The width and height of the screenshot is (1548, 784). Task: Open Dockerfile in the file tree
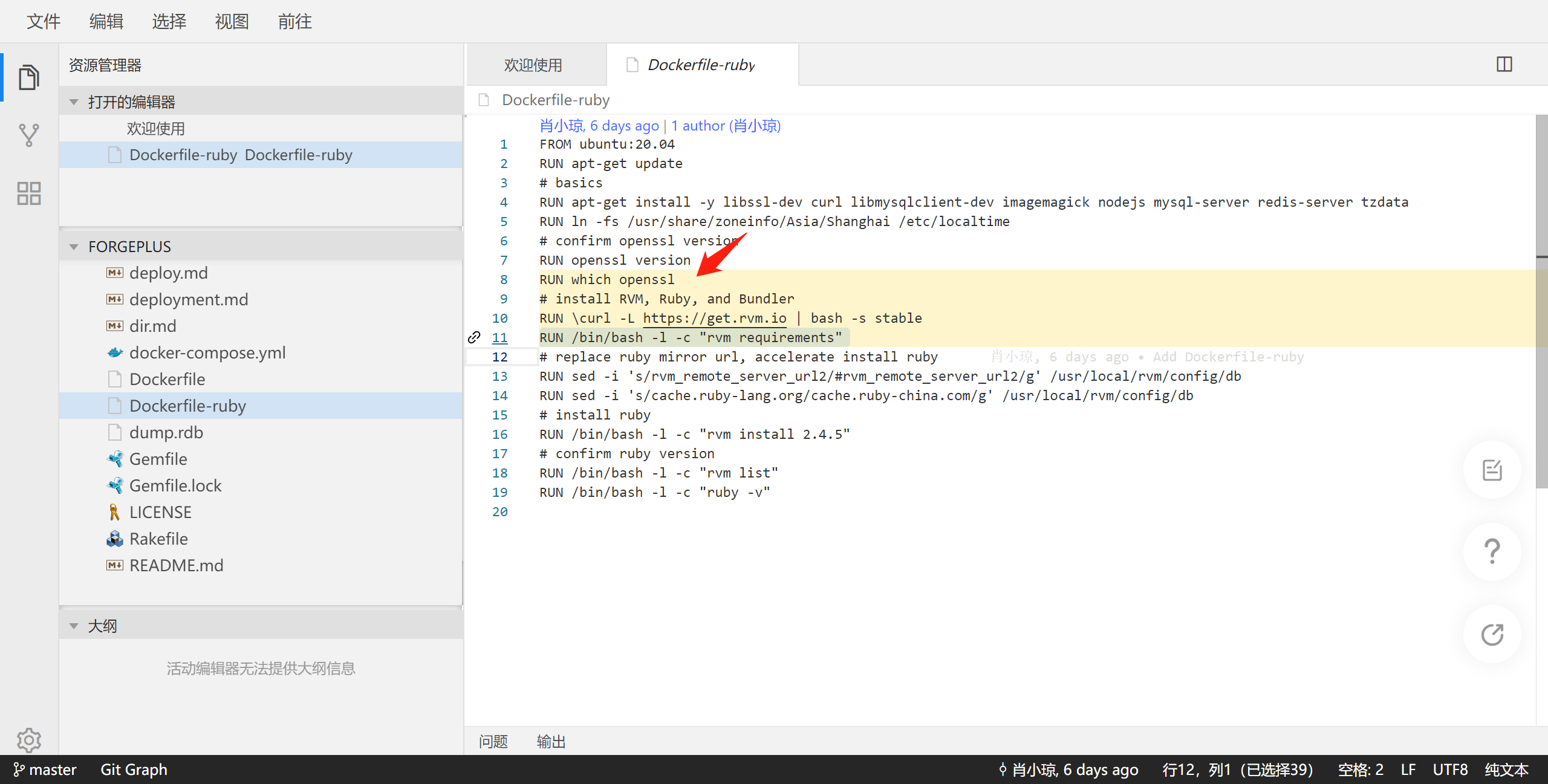point(261,379)
